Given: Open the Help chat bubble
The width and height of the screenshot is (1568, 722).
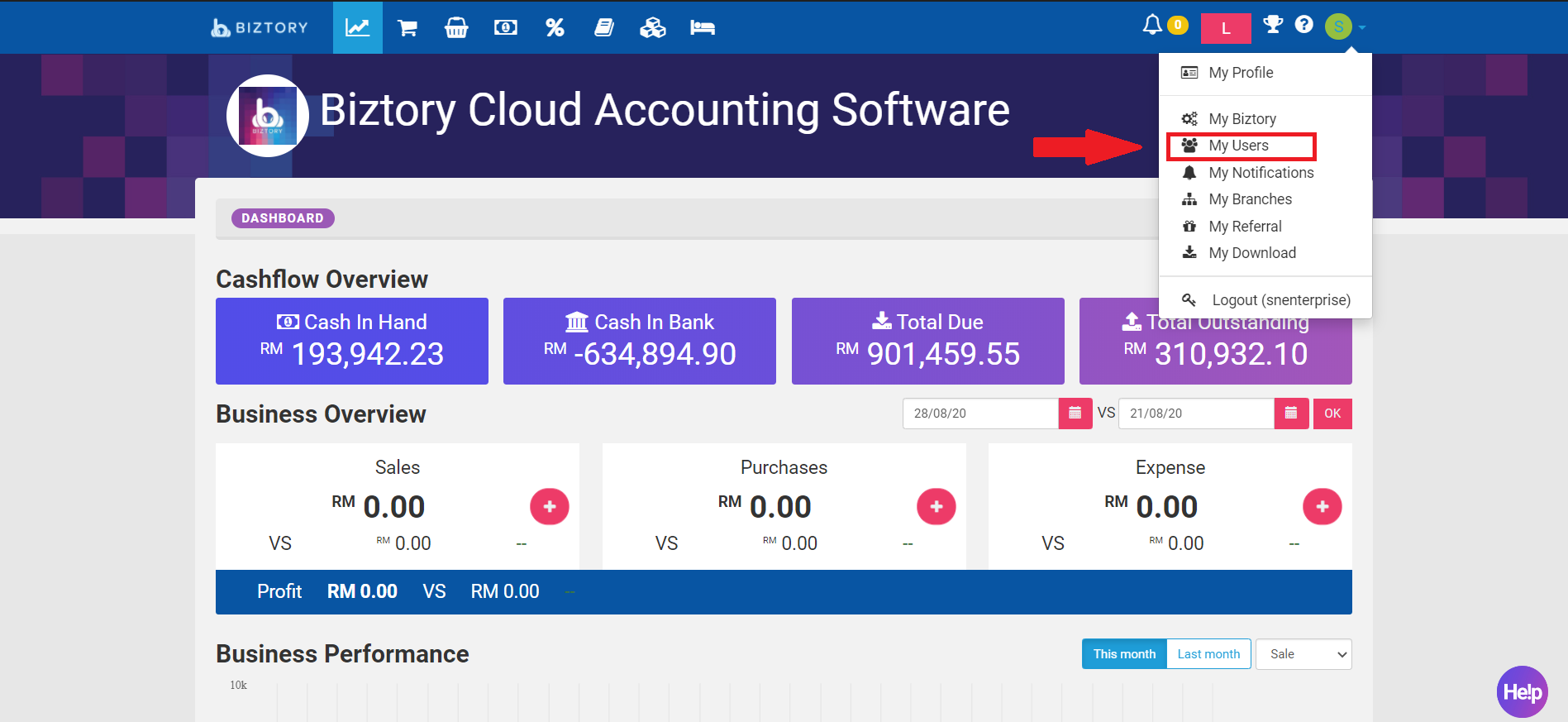Looking at the screenshot, I should pos(1522,692).
